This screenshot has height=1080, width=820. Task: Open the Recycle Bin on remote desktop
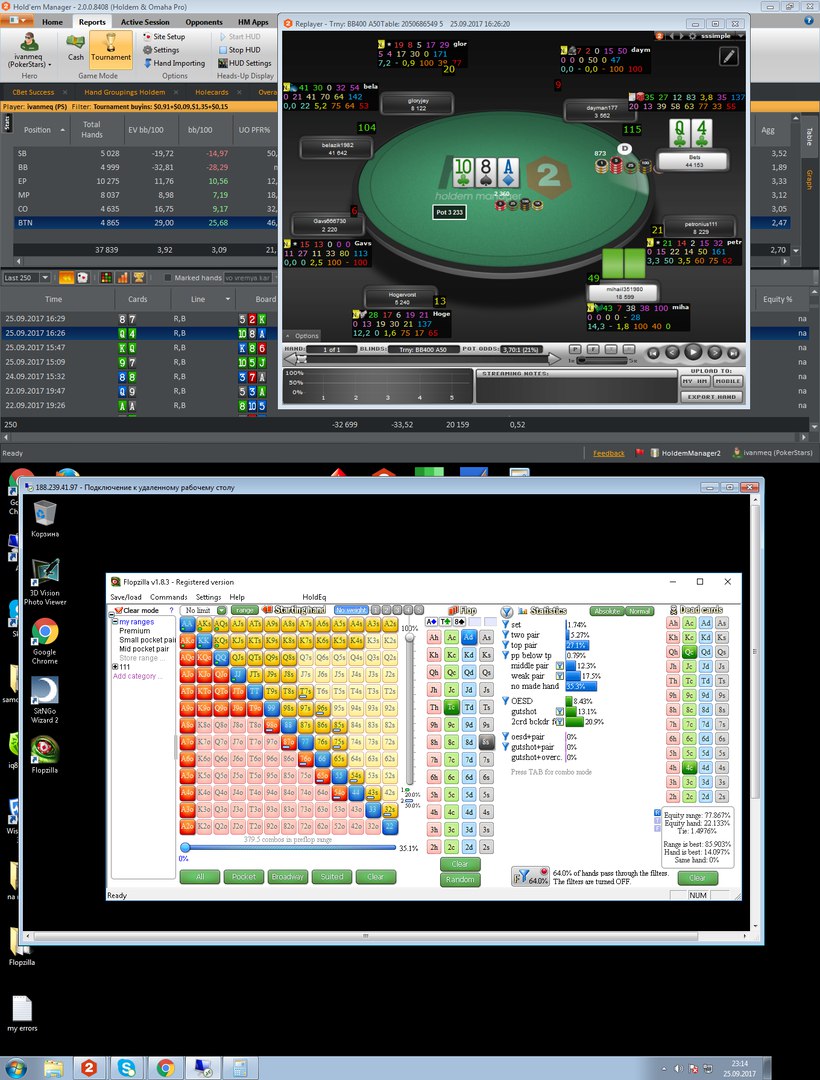point(45,519)
